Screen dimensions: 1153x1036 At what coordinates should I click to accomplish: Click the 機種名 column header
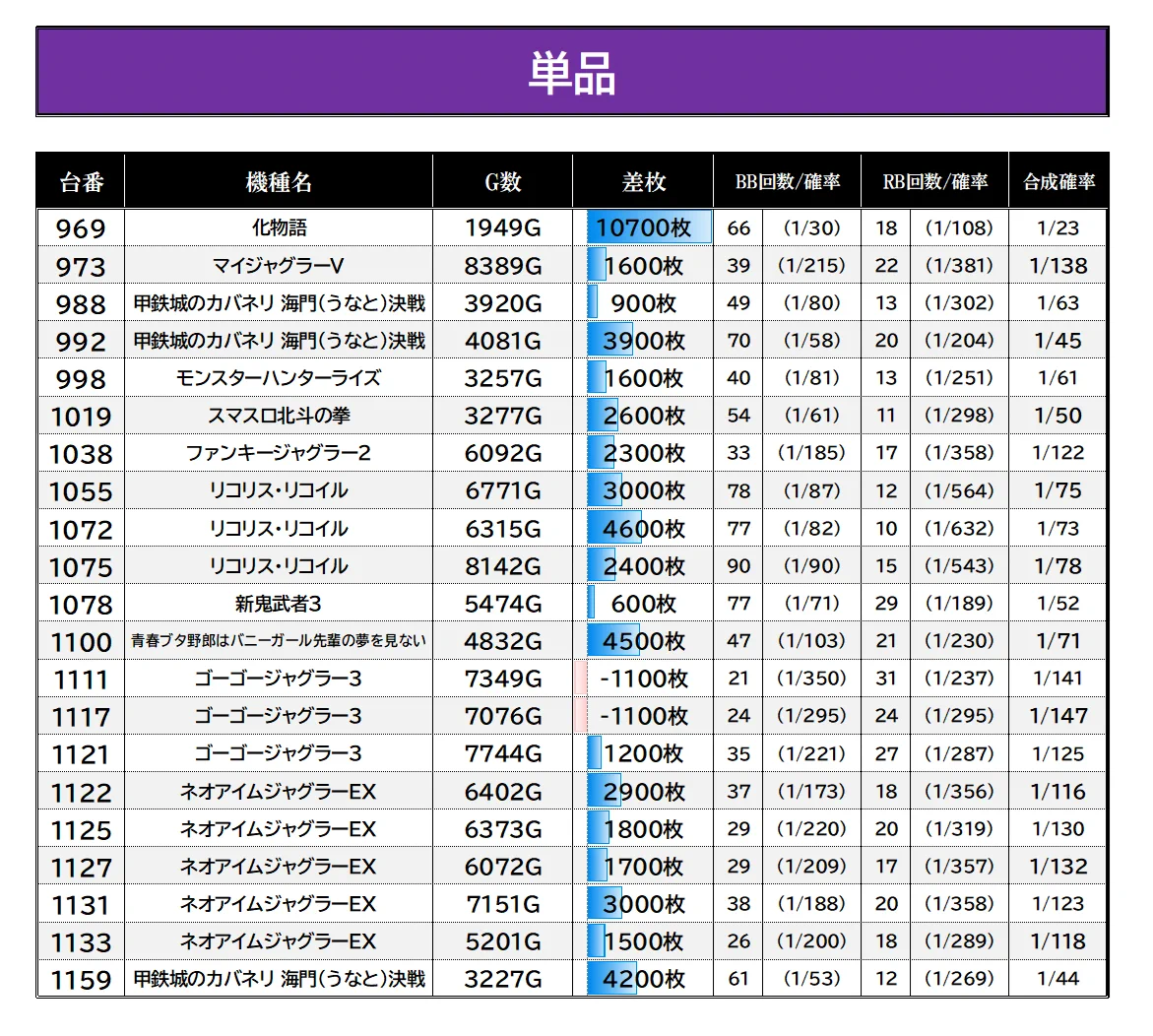point(279,181)
